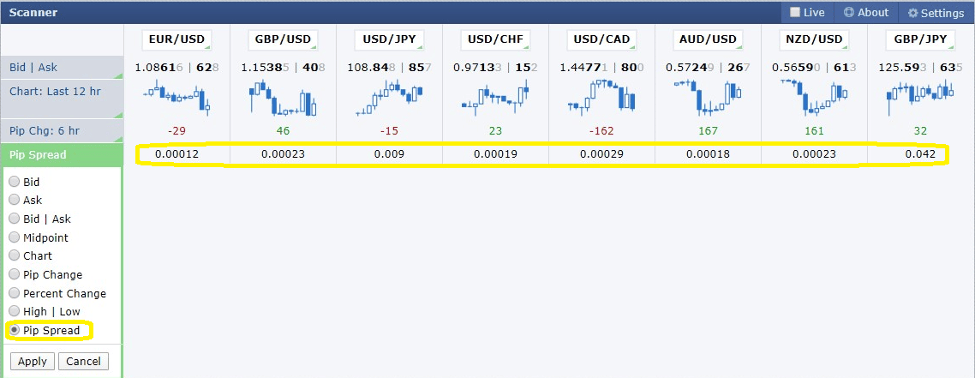Expand the Chart: Last 12 hr row header
Image resolution: width=977 pixels, height=379 pixels.
61,98
